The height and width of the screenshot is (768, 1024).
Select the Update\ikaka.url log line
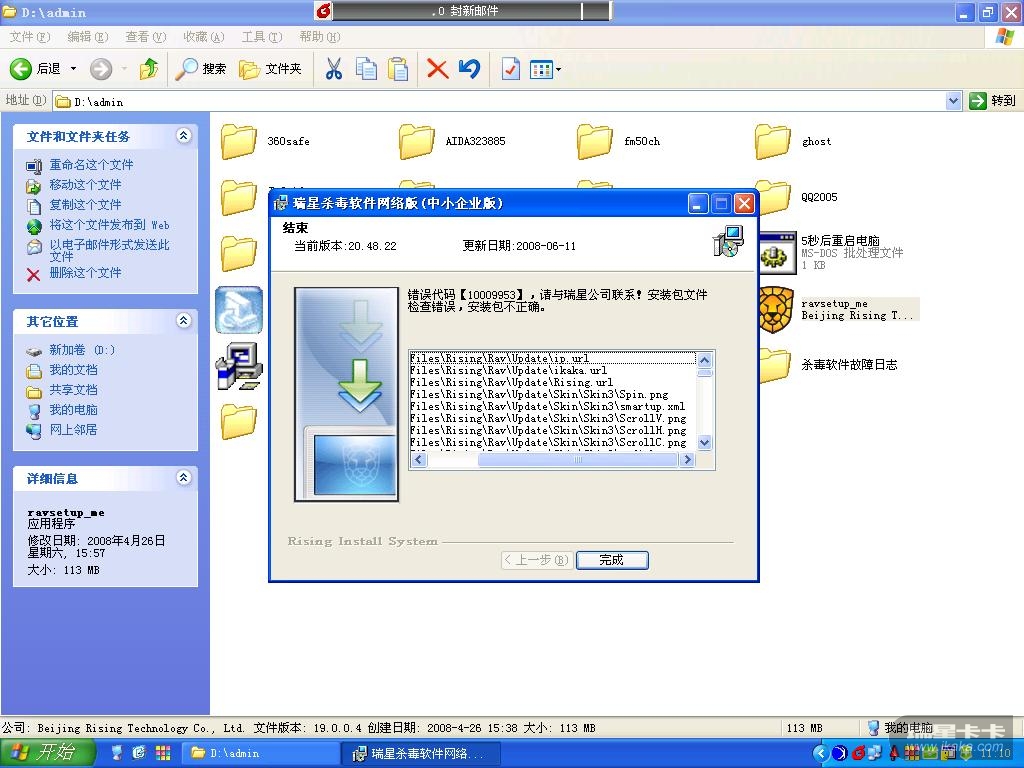coord(508,370)
